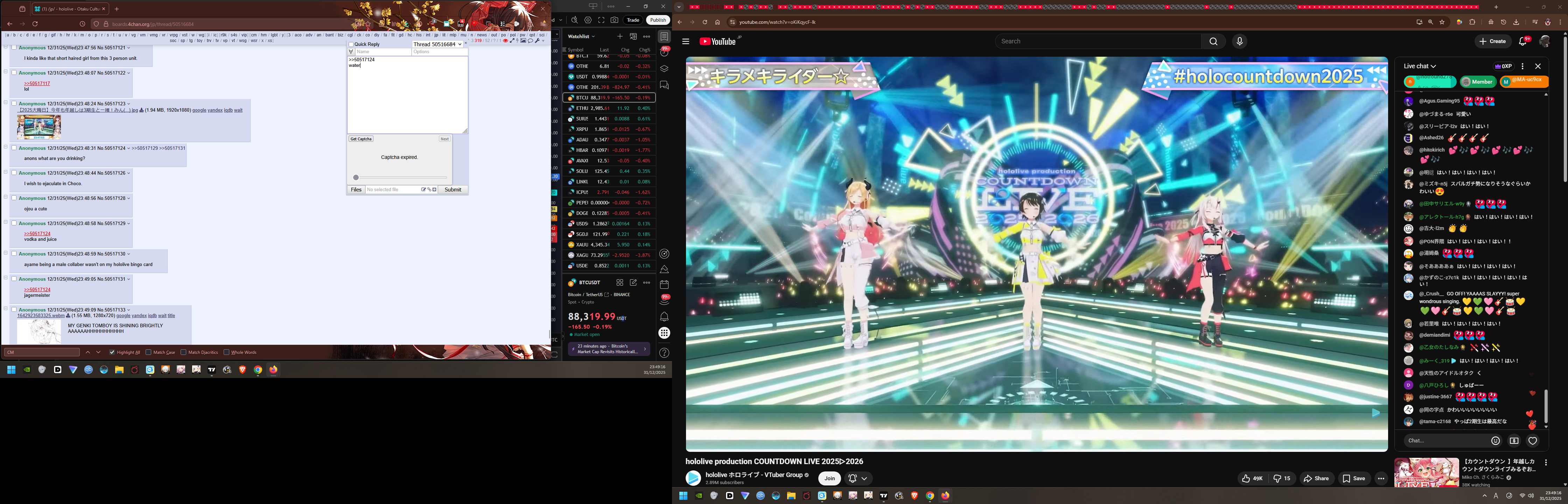
Task: Open YouTube notifications bell
Action: 1523,41
